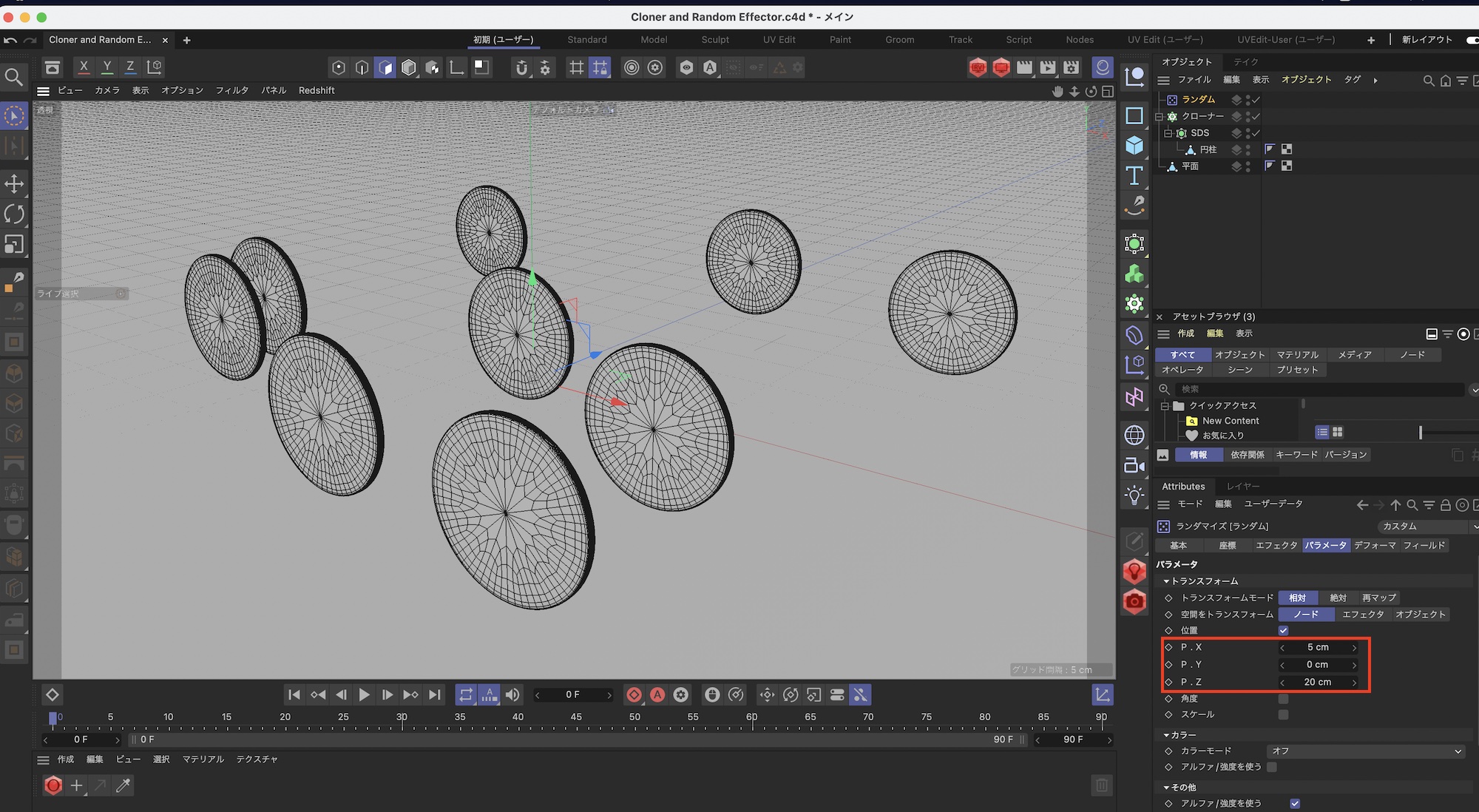
Task: Enable the スケール scale checkbox
Action: pos(1283,714)
